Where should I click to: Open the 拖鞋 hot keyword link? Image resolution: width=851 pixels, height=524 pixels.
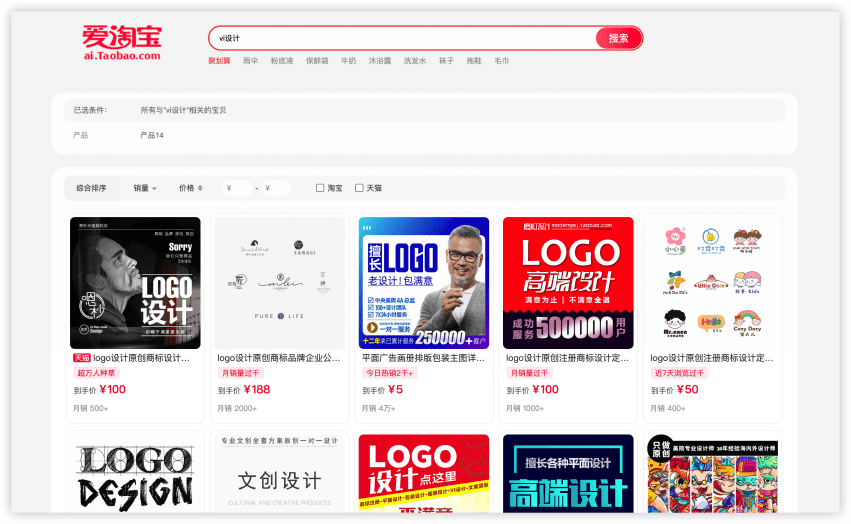474,61
